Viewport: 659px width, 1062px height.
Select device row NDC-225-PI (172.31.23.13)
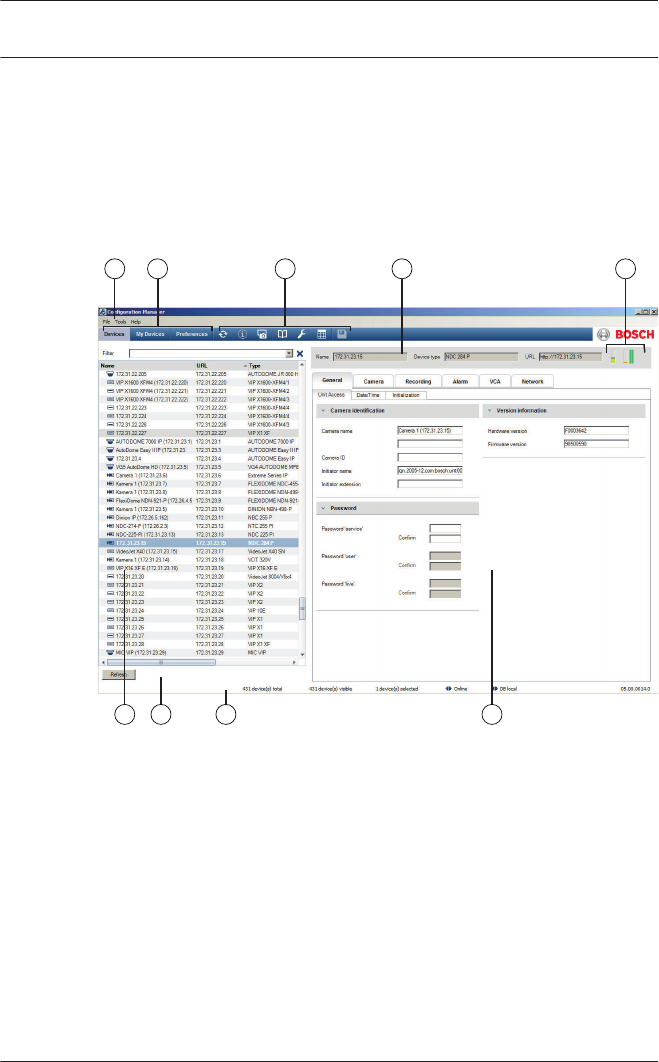199,534
